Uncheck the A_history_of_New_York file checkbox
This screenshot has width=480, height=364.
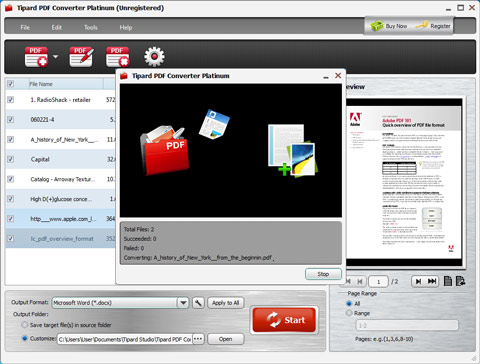click(x=11, y=139)
